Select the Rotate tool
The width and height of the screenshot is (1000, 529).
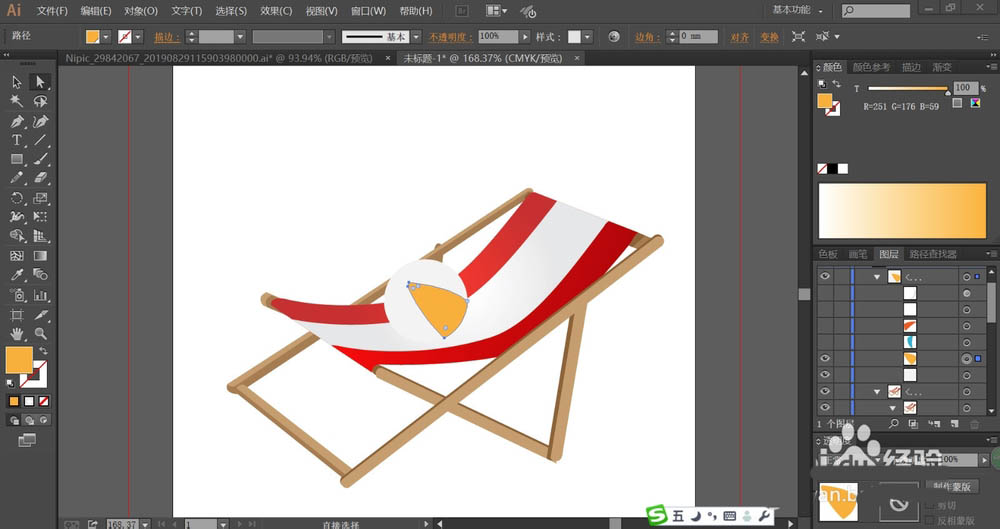coord(17,198)
